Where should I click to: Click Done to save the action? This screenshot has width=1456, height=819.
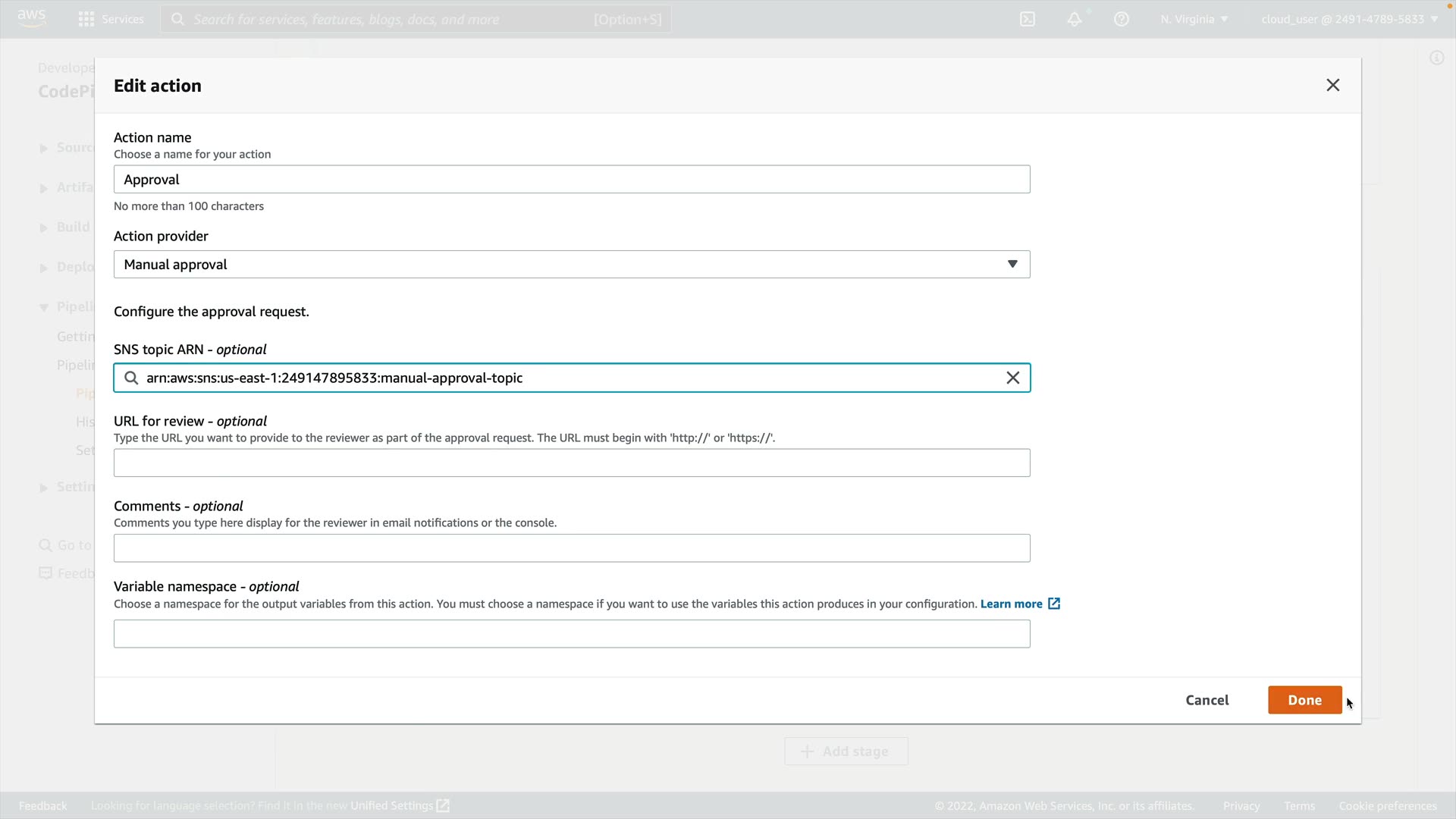click(x=1304, y=700)
